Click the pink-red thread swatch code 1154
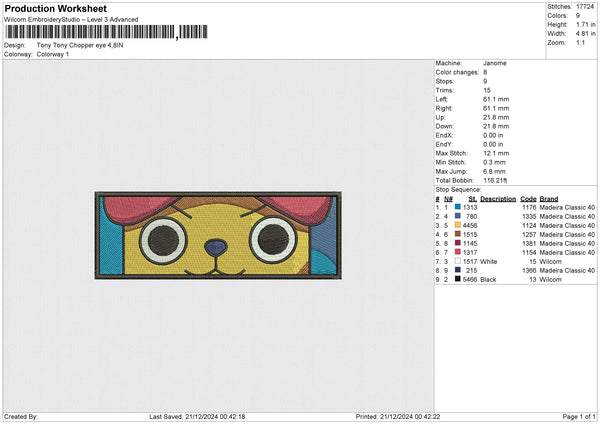 [x=457, y=252]
